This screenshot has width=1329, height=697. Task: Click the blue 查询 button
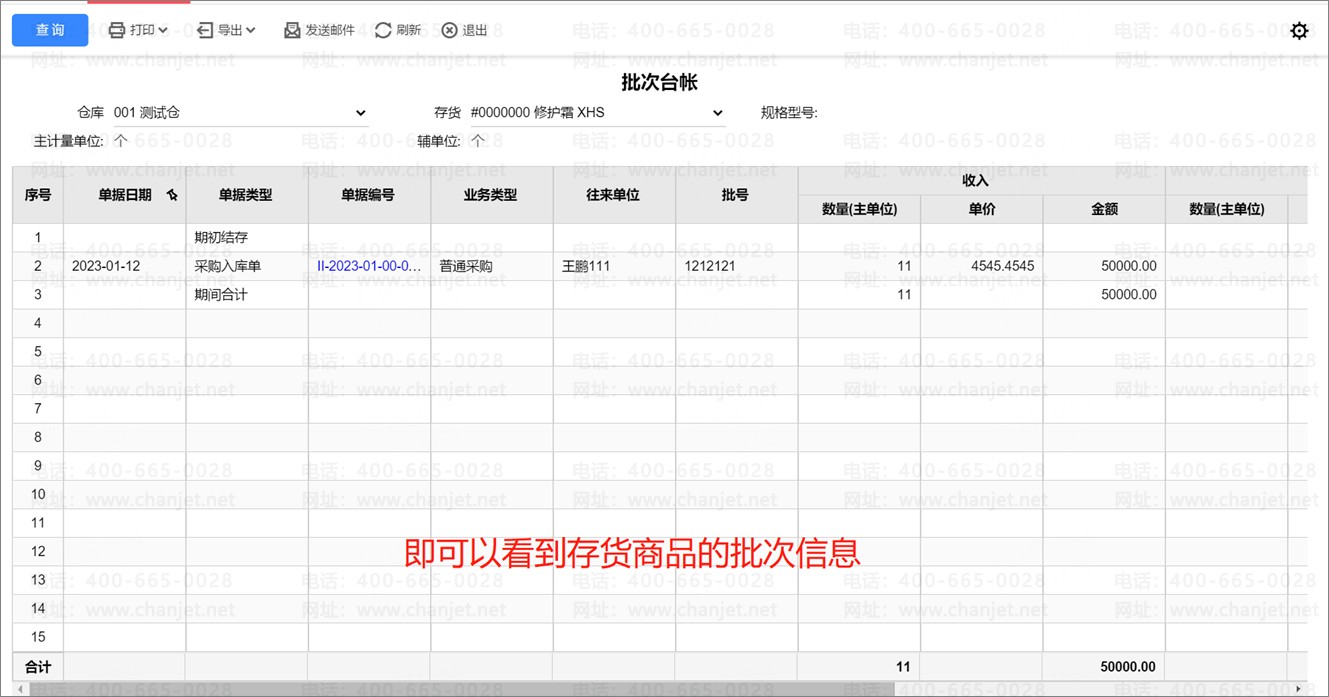pyautogui.click(x=50, y=30)
